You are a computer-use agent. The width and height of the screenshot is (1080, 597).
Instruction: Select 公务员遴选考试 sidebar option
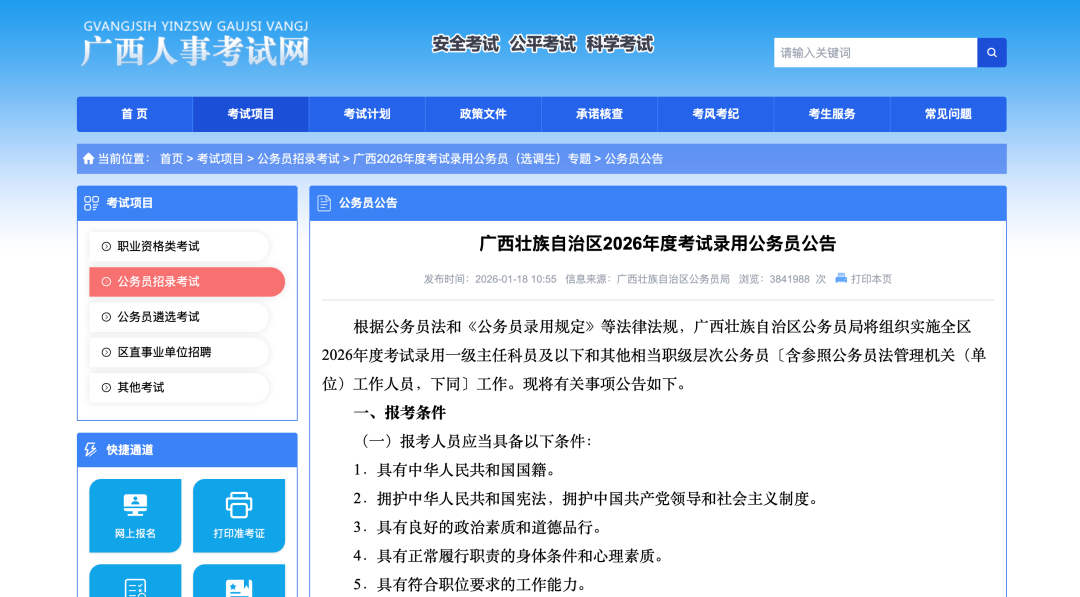click(x=158, y=317)
